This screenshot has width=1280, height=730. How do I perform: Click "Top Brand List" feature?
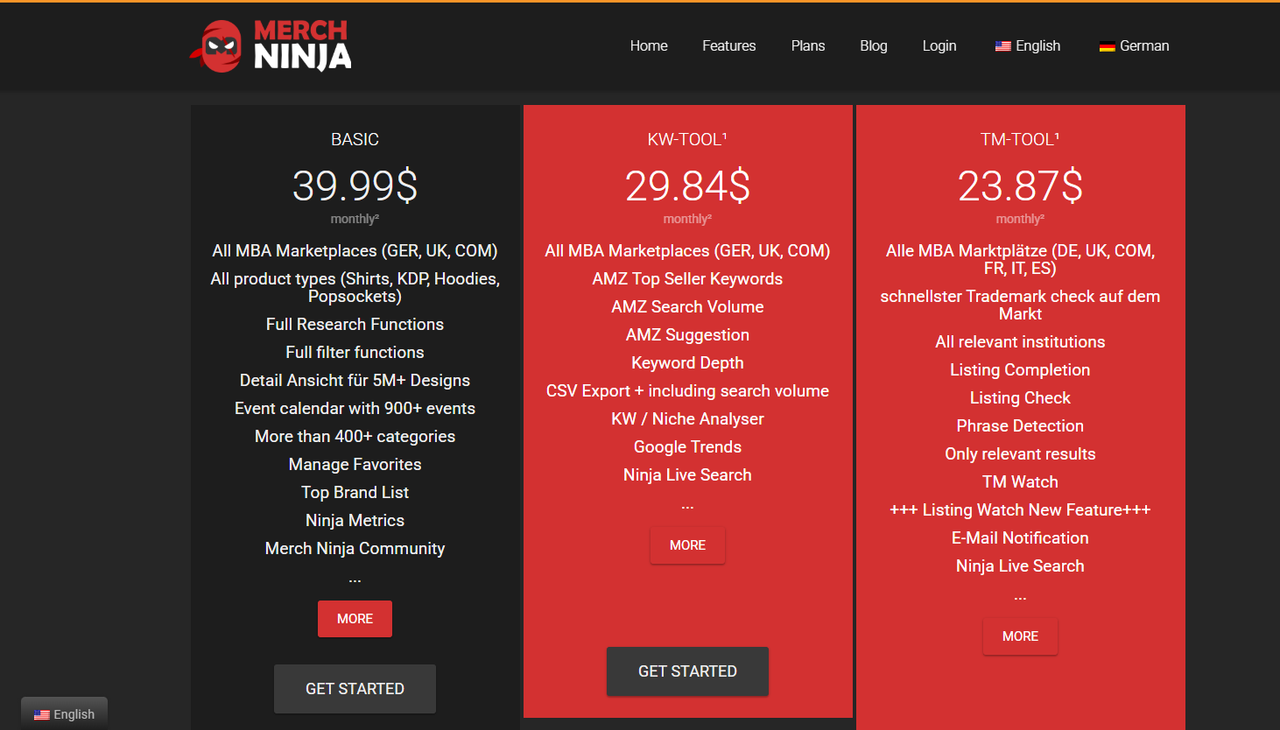(x=355, y=492)
